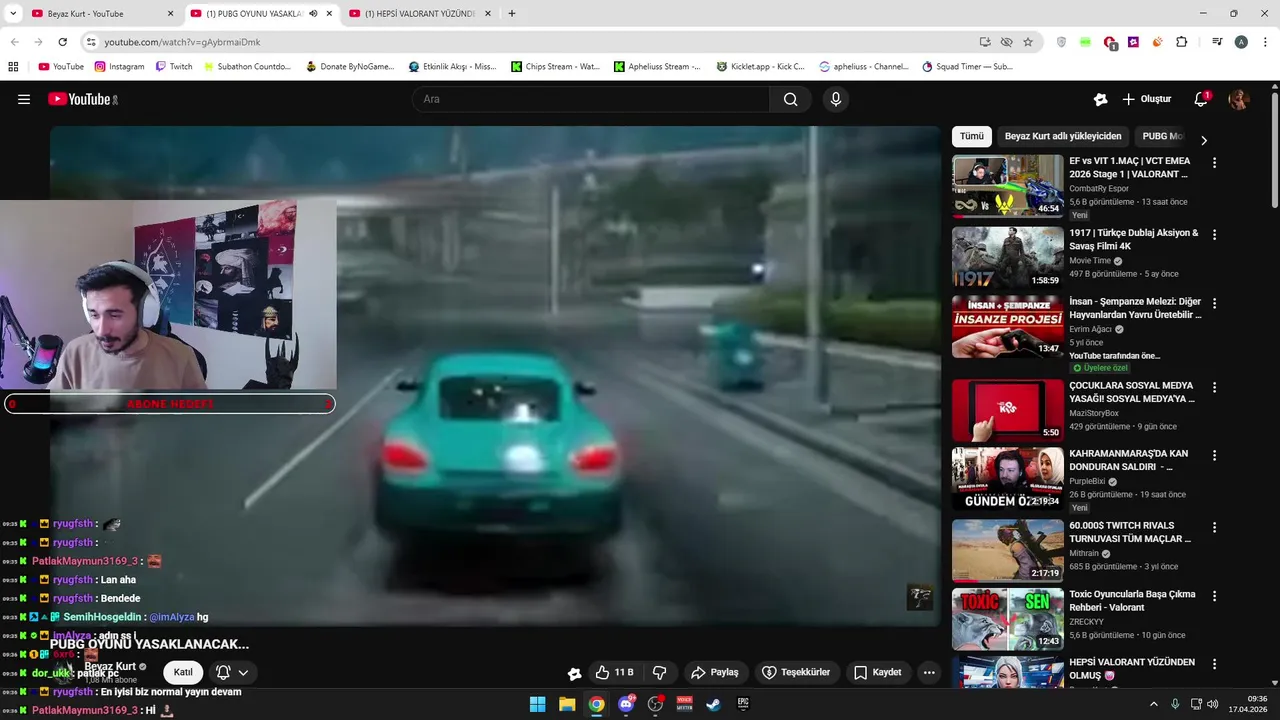The image size is (1280, 720).
Task: Open the YouTube notifications bell
Action: click(1201, 99)
